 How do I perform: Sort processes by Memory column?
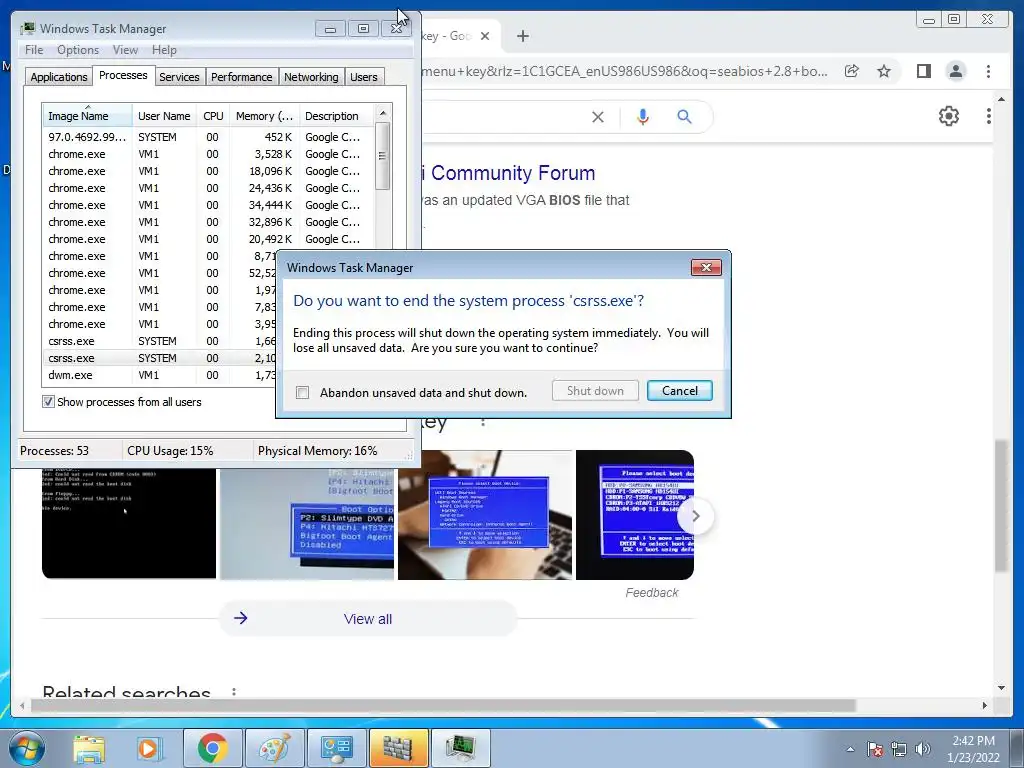(x=264, y=116)
